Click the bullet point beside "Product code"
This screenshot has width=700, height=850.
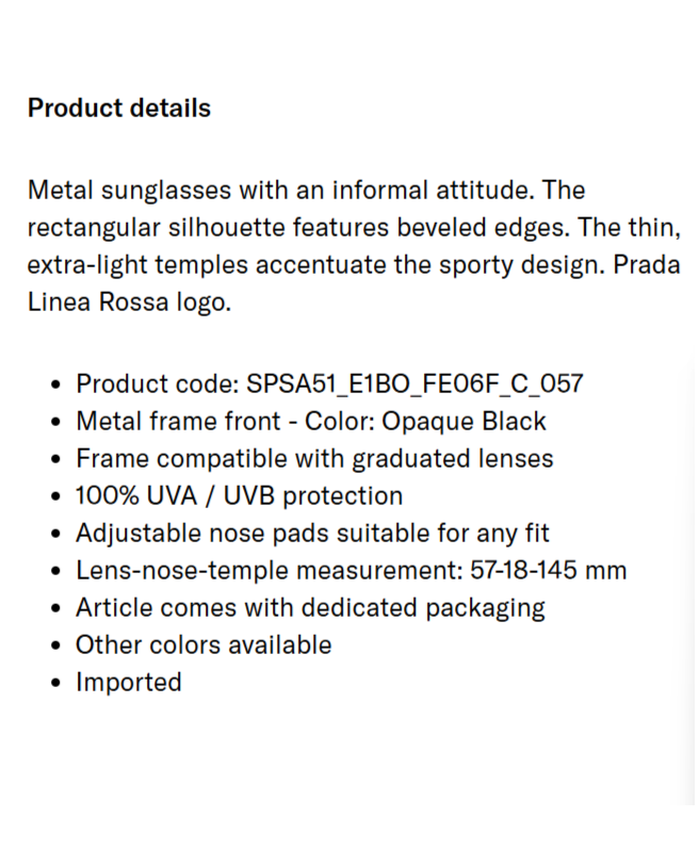pyautogui.click(x=56, y=385)
